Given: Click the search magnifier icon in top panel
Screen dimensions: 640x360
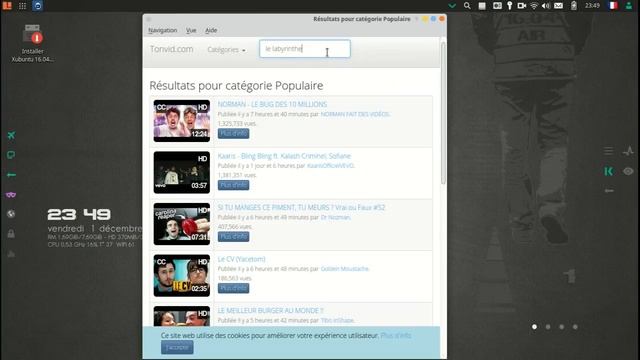Looking at the screenshot, I should [x=467, y=6].
